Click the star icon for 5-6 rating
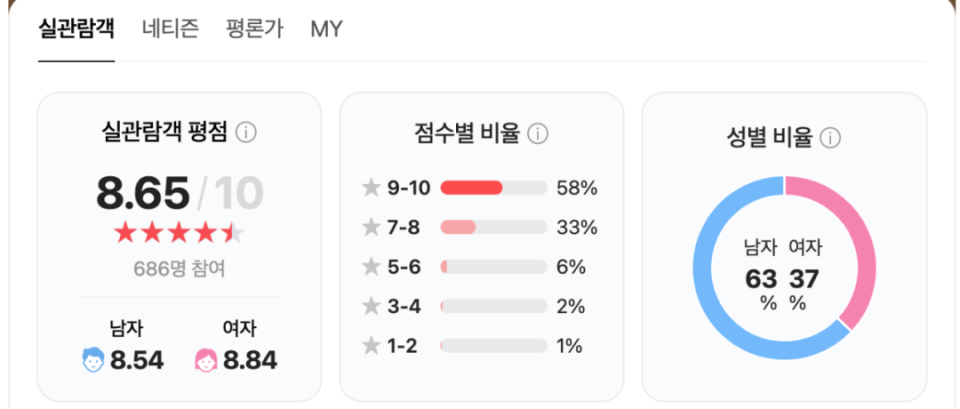The height and width of the screenshot is (409, 960). tap(371, 267)
